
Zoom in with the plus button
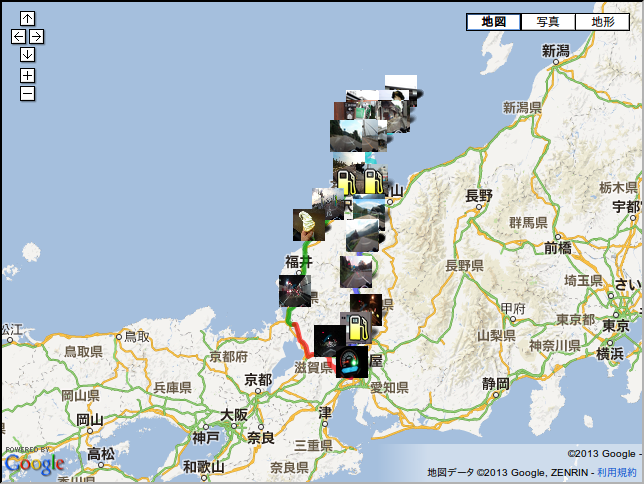(27, 75)
